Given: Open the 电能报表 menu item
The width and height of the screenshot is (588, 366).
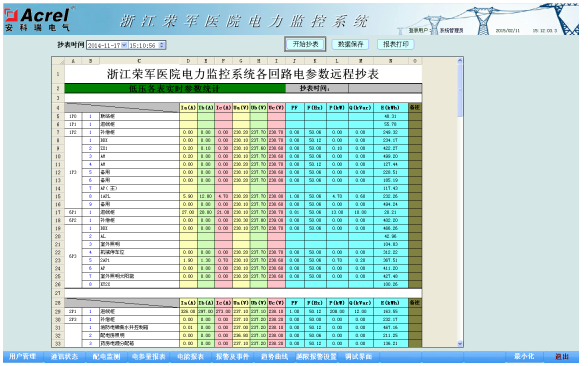Looking at the screenshot, I should point(190,357).
